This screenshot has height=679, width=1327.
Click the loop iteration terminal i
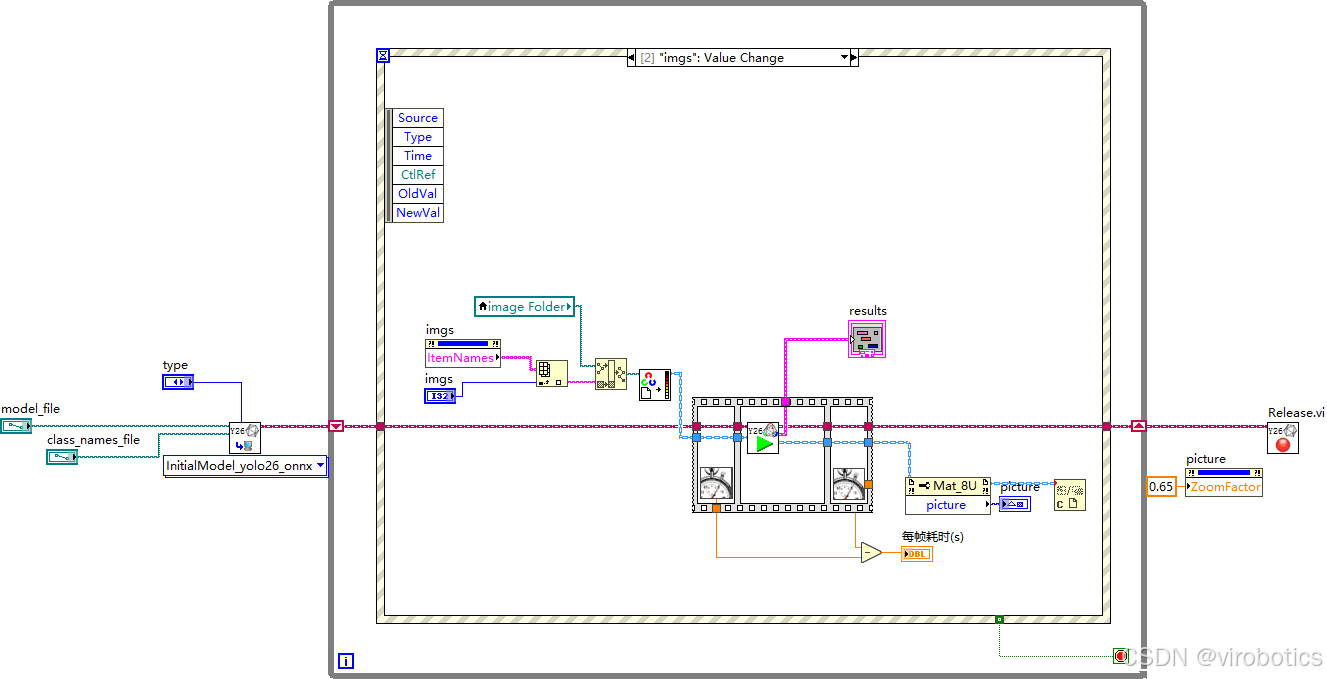point(345,661)
